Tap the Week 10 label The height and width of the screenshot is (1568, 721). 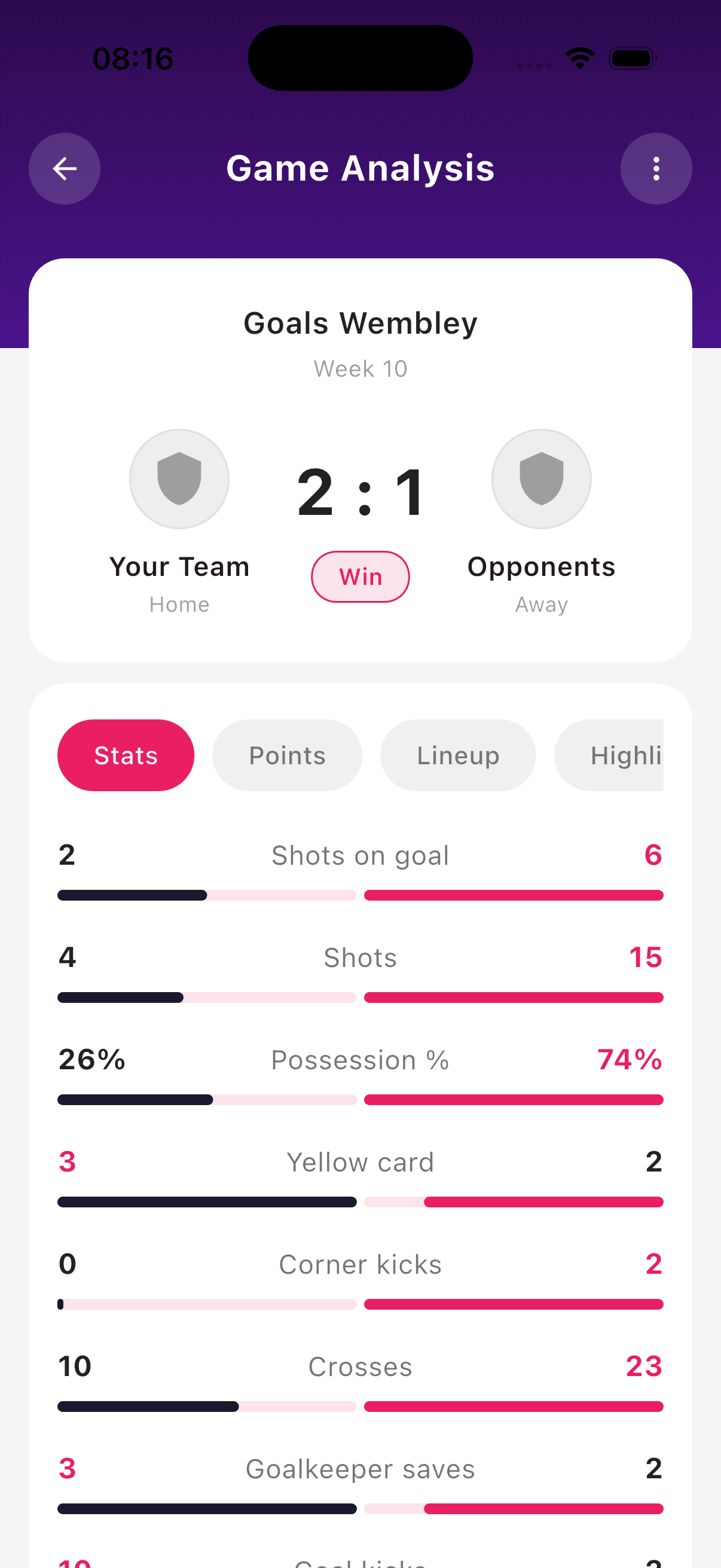point(360,368)
